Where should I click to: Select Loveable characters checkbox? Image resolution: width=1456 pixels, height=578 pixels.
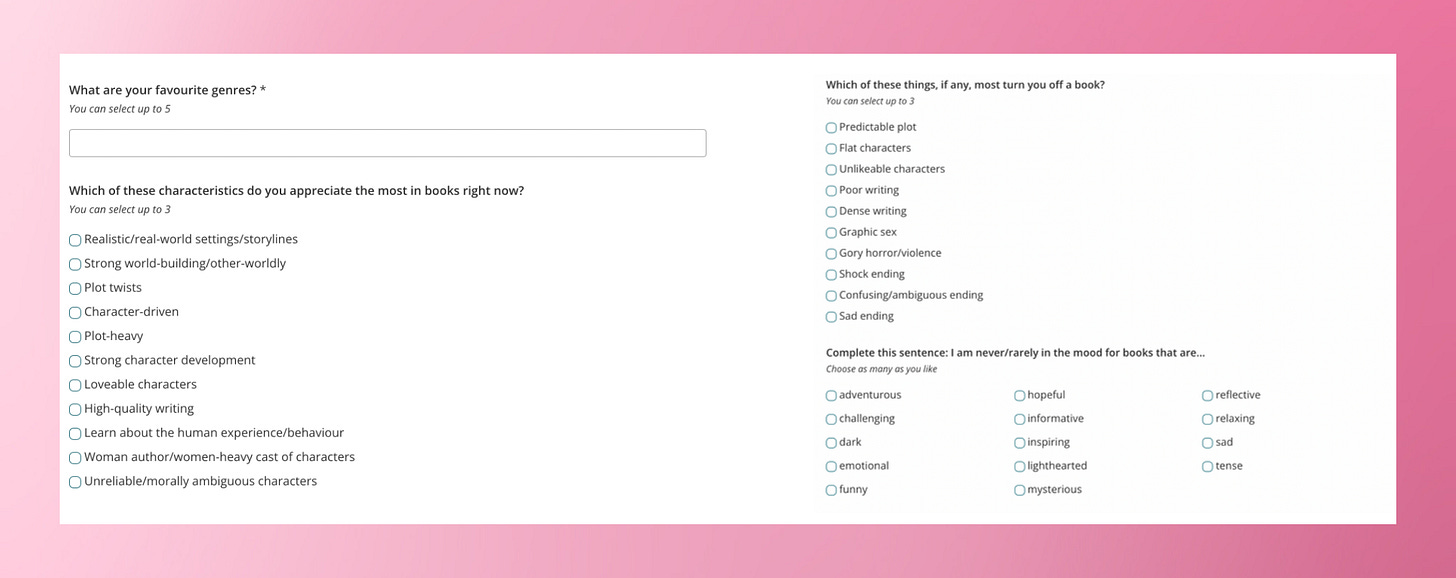point(75,385)
